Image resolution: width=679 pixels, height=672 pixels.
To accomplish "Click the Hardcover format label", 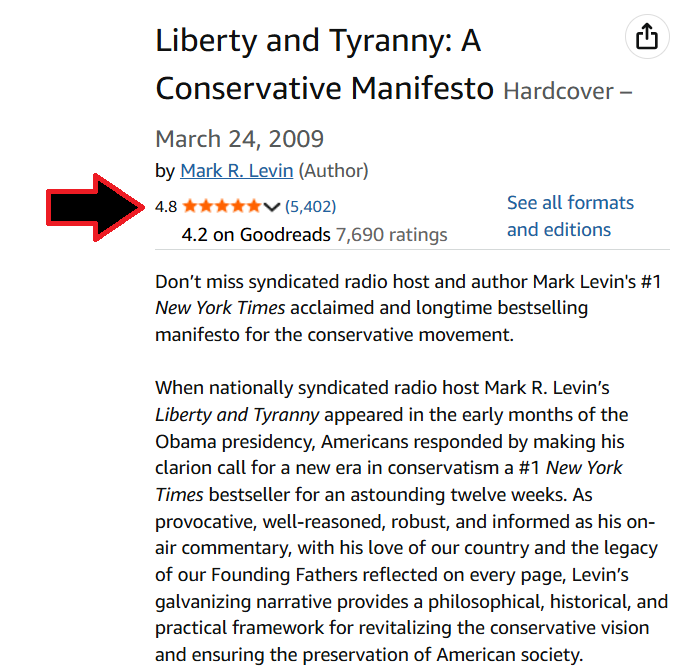I will pyautogui.click(x=559, y=91).
